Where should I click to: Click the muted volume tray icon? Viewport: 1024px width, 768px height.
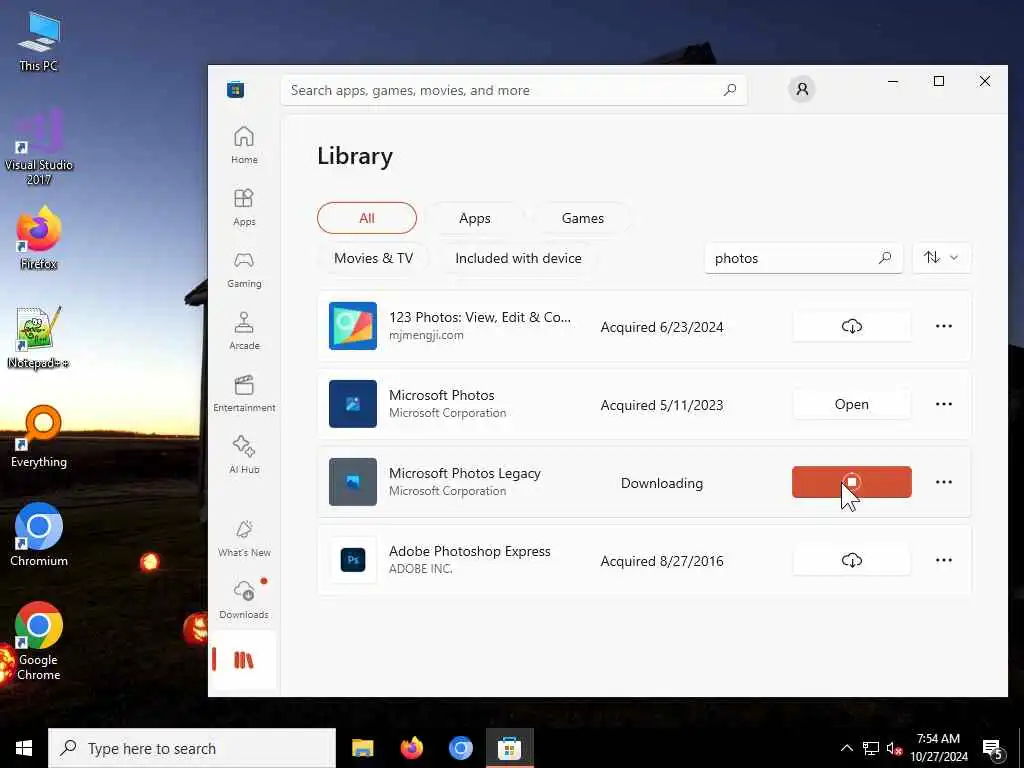[893, 748]
